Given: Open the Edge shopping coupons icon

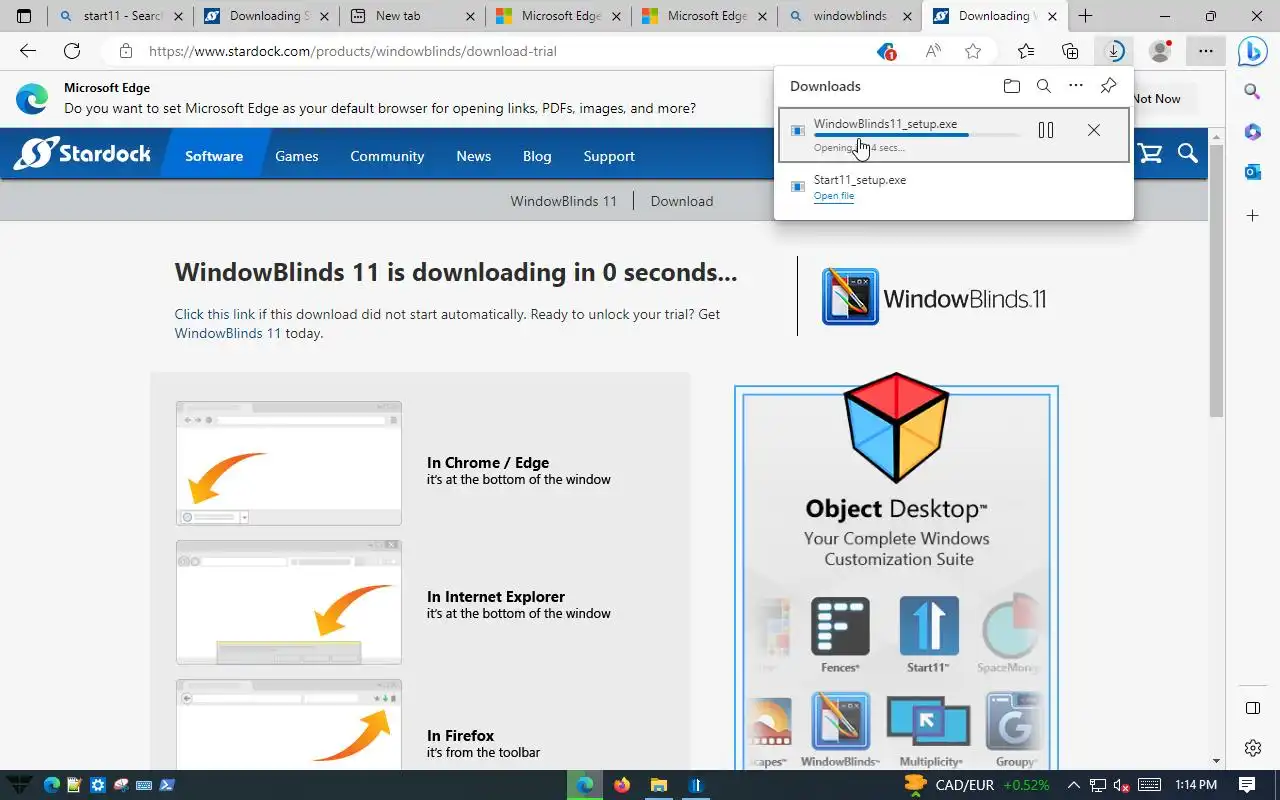Looking at the screenshot, I should [885, 51].
